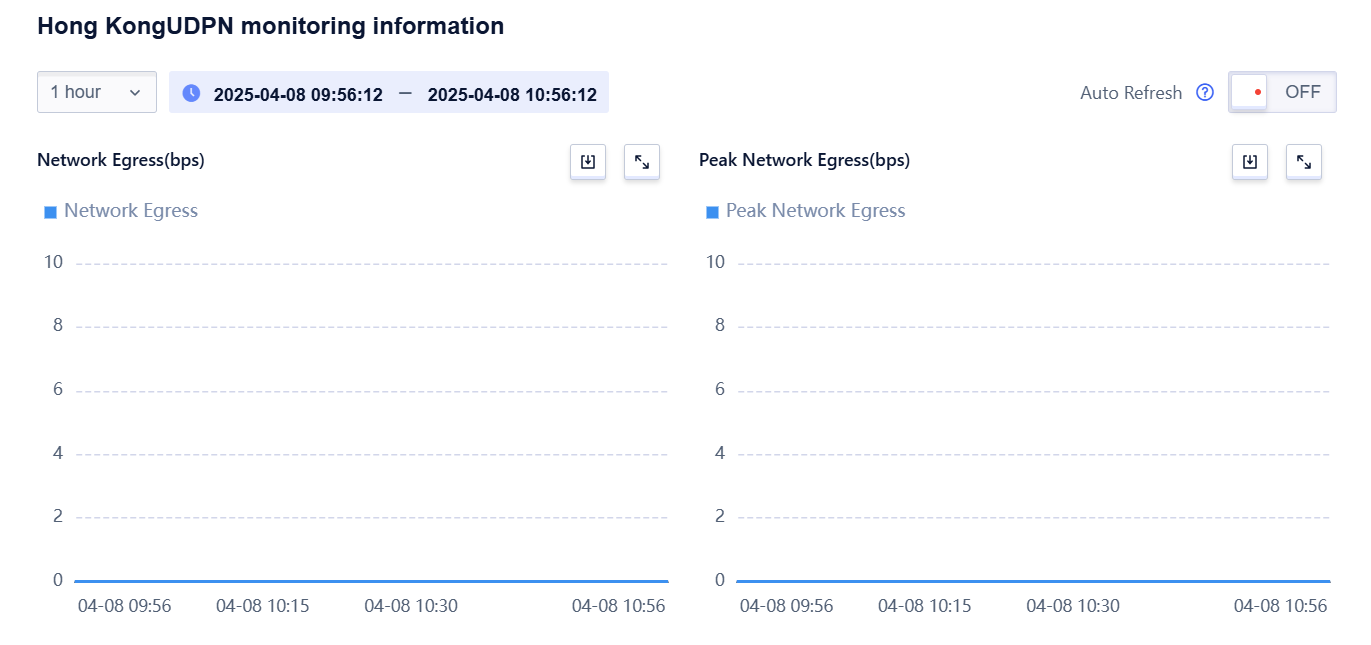Click the chevron arrow beside 1 hour
The image size is (1371, 645).
135,93
